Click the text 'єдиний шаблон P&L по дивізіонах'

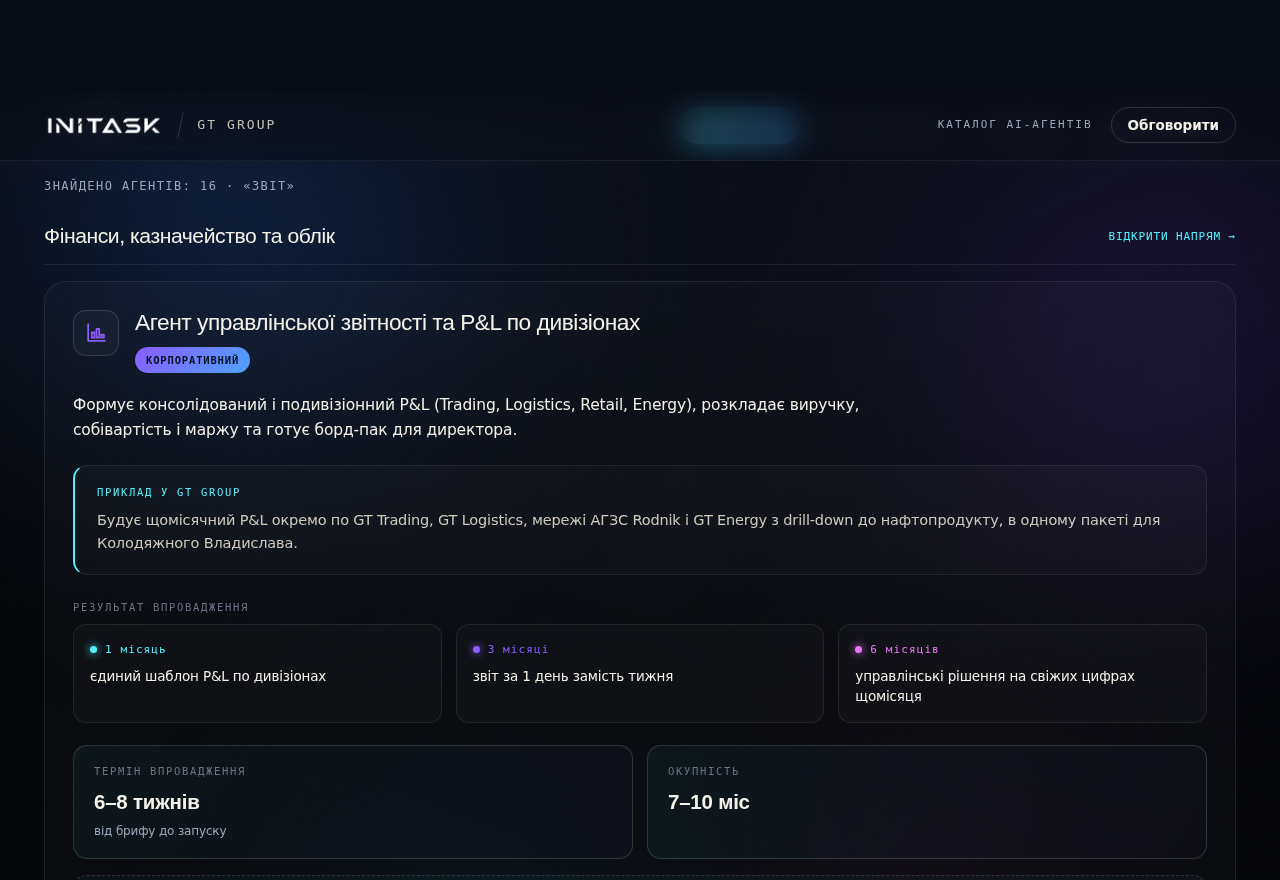(208, 676)
